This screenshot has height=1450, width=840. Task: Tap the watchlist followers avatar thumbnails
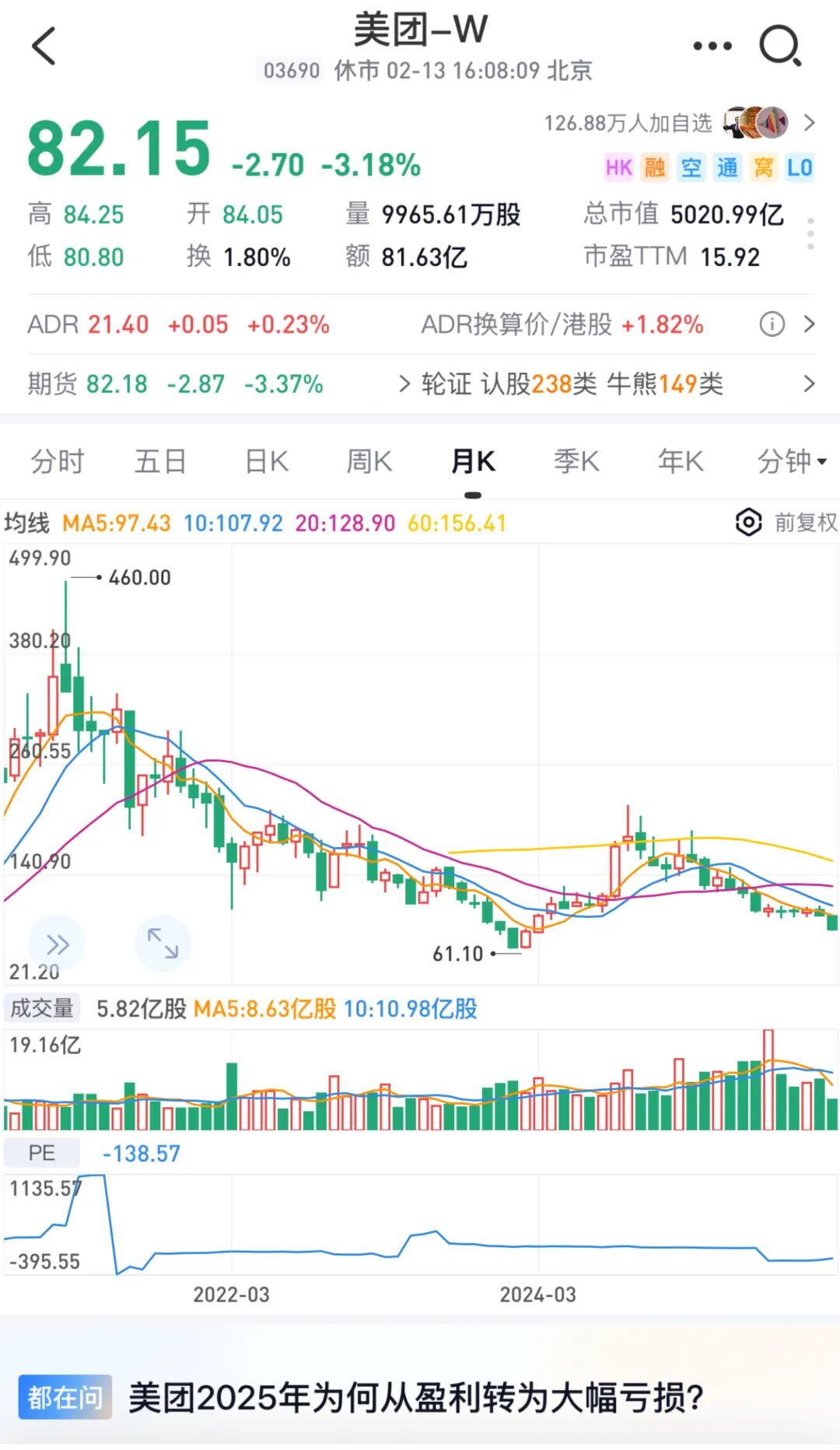point(755,123)
